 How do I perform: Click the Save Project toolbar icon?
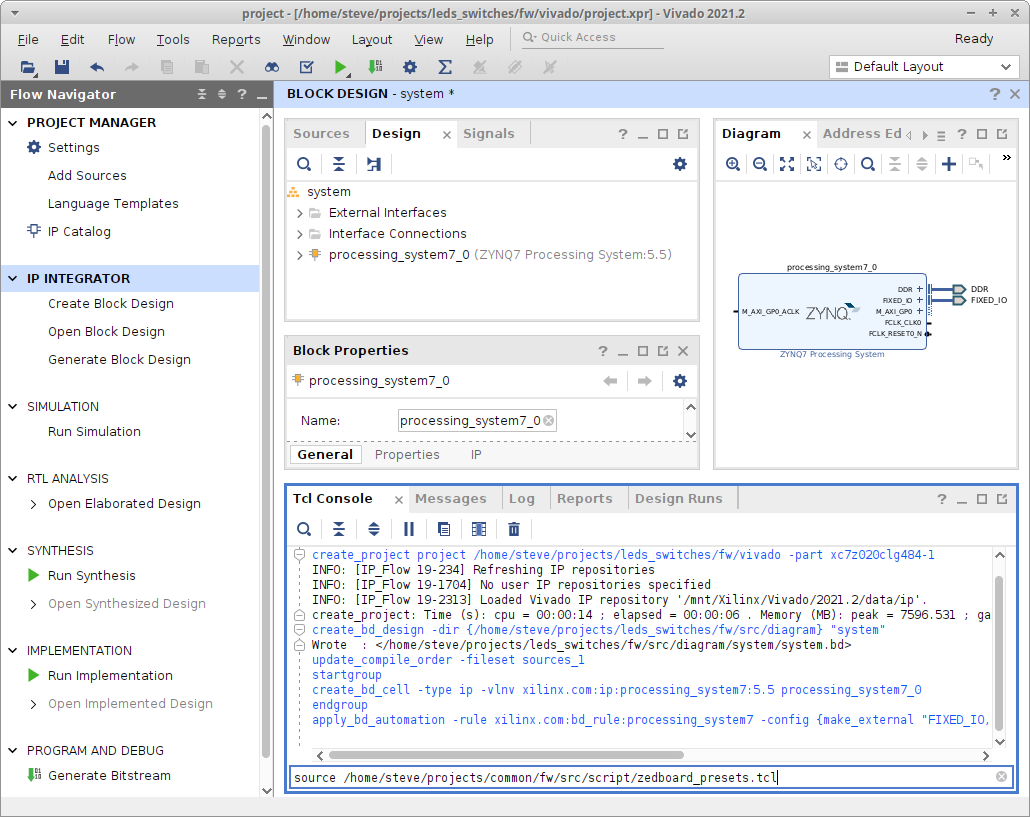62,67
